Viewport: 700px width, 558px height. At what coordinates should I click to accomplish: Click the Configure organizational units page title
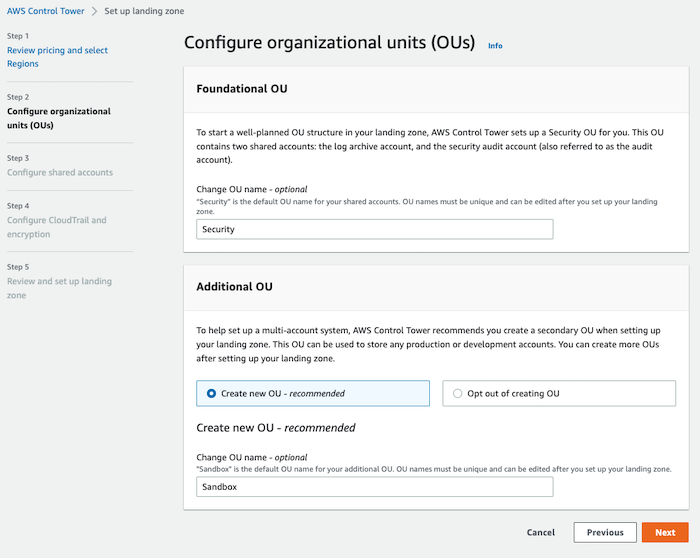tap(329, 44)
